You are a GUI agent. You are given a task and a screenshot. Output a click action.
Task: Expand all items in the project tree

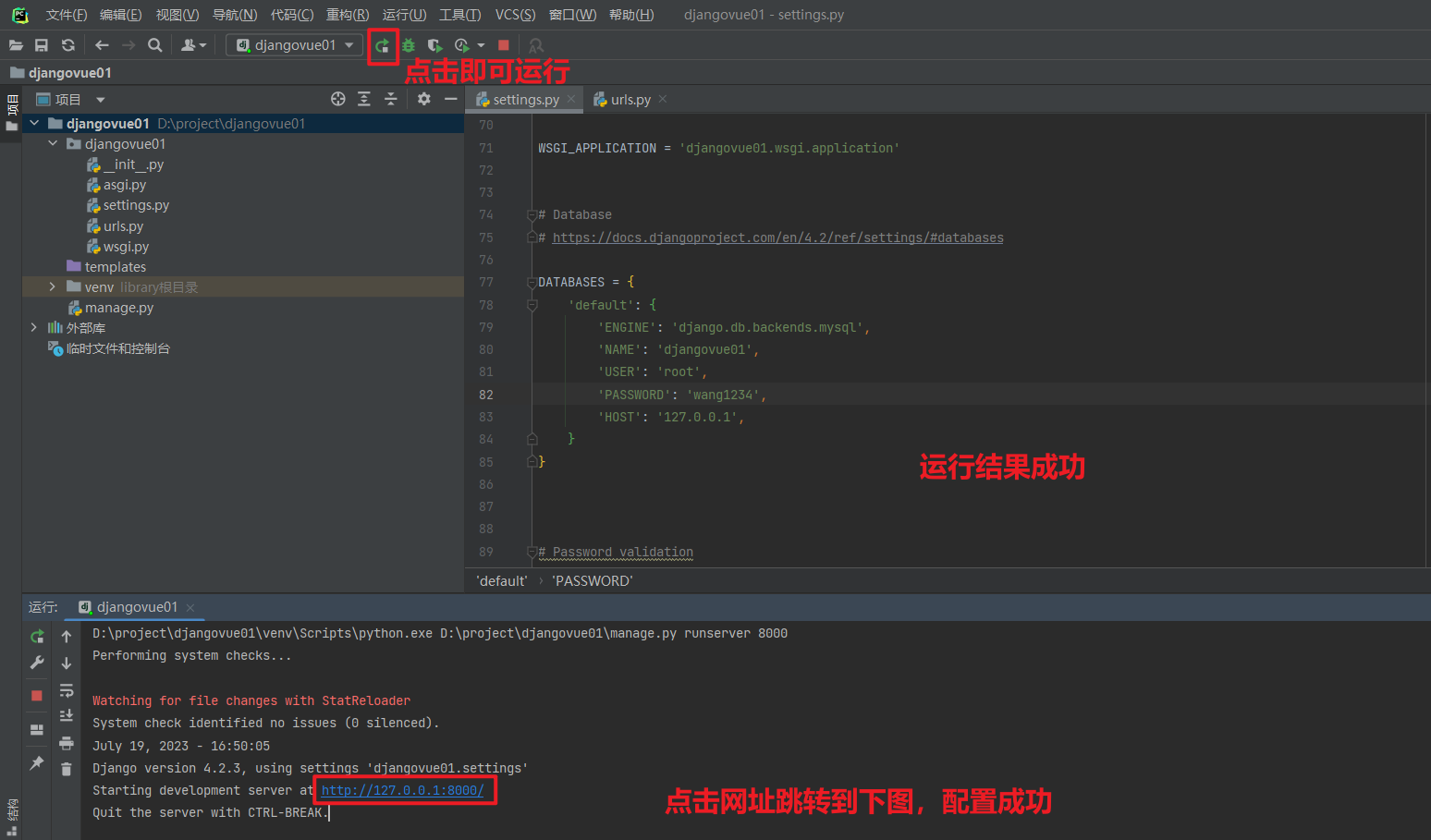(364, 99)
